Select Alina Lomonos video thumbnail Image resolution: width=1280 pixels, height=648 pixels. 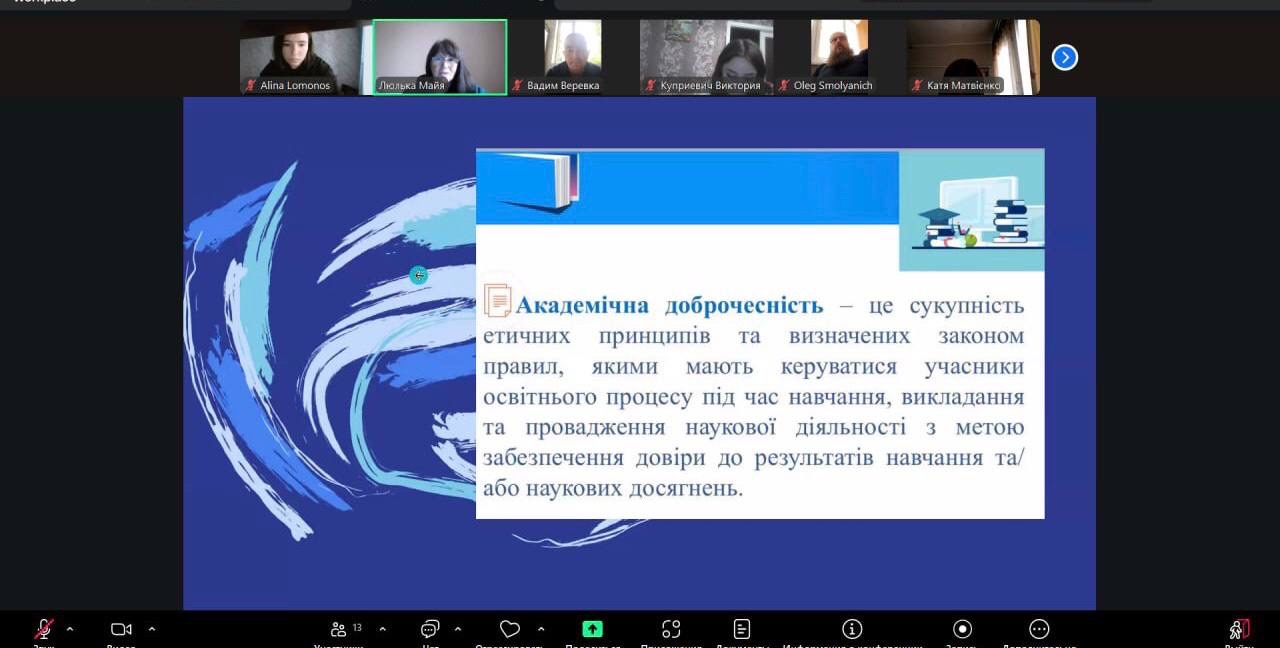(x=300, y=57)
